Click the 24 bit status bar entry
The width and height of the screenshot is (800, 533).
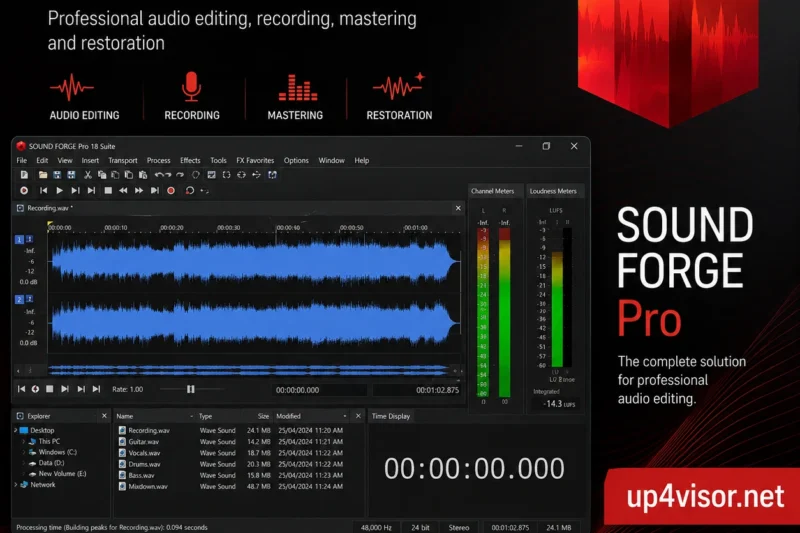pyautogui.click(x=420, y=527)
